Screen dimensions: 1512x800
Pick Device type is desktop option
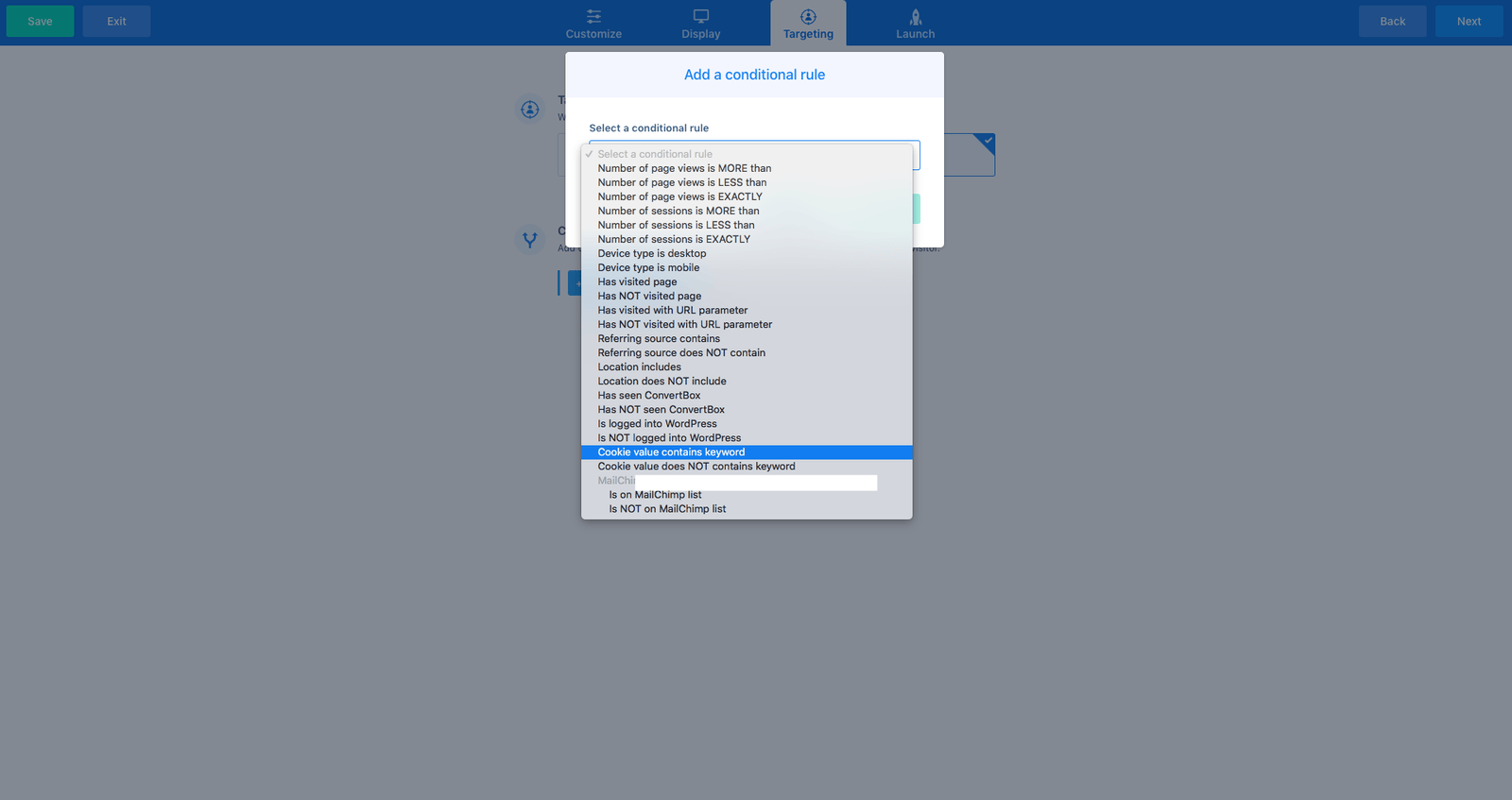(747, 253)
